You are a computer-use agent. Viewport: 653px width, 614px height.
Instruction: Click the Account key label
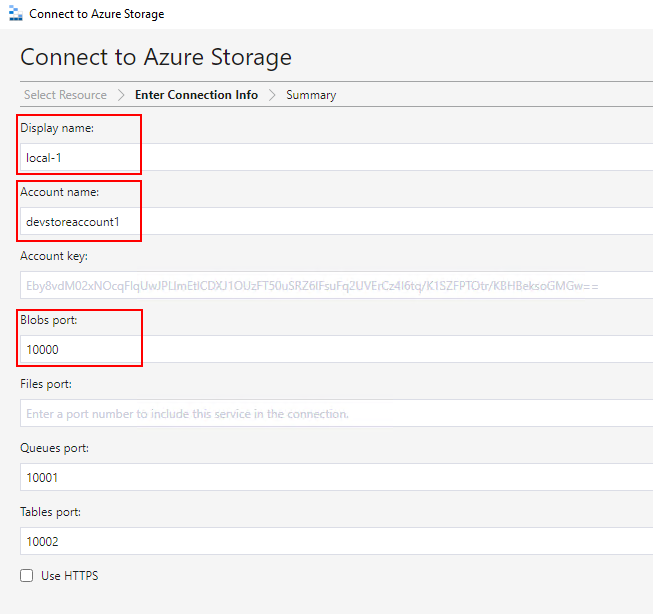pos(54,256)
